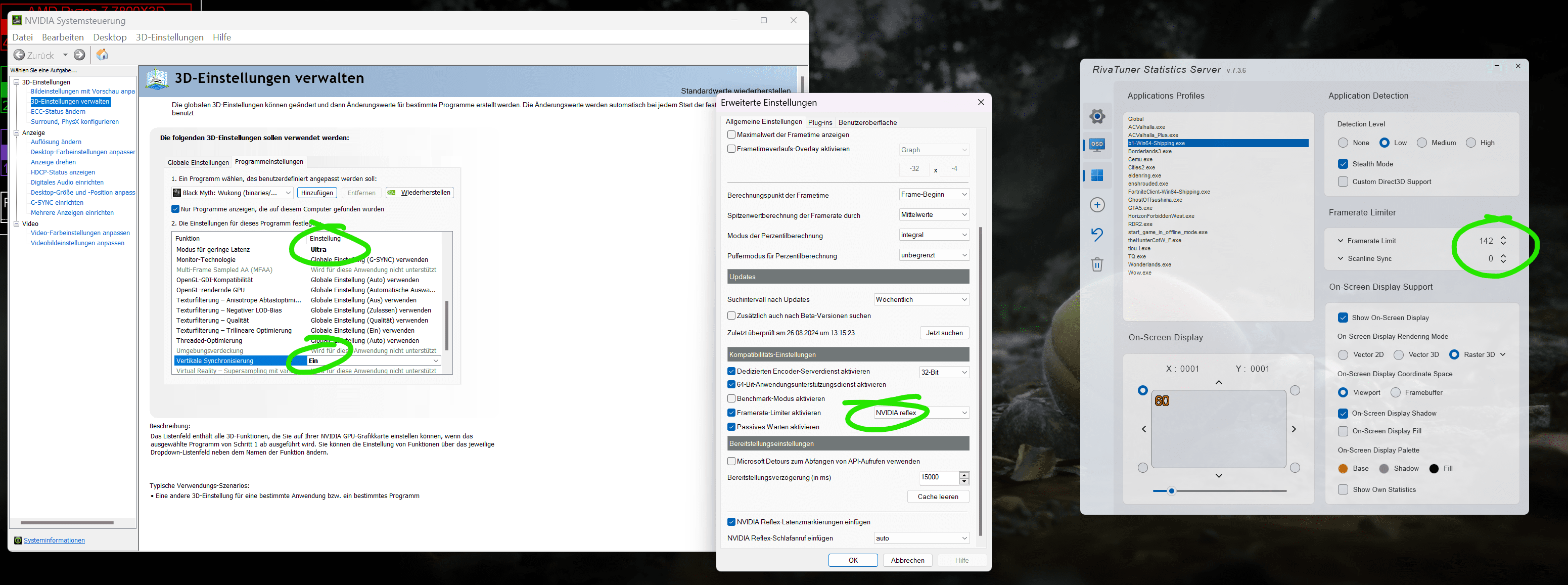Select Medium detection level
This screenshot has height=585, width=1568.
tap(1421, 143)
